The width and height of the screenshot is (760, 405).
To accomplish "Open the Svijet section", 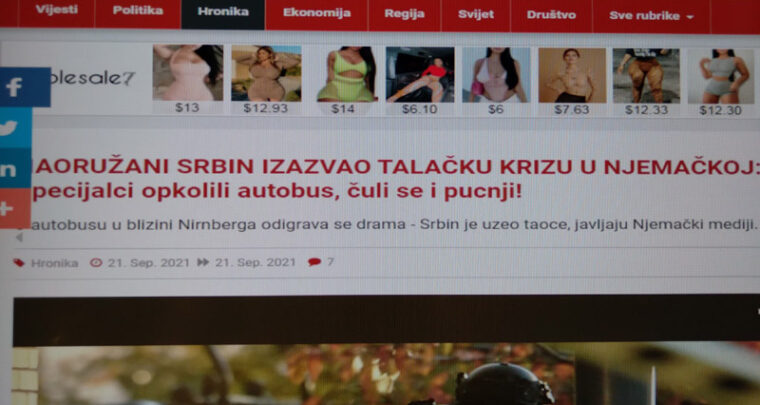I will 476,15.
